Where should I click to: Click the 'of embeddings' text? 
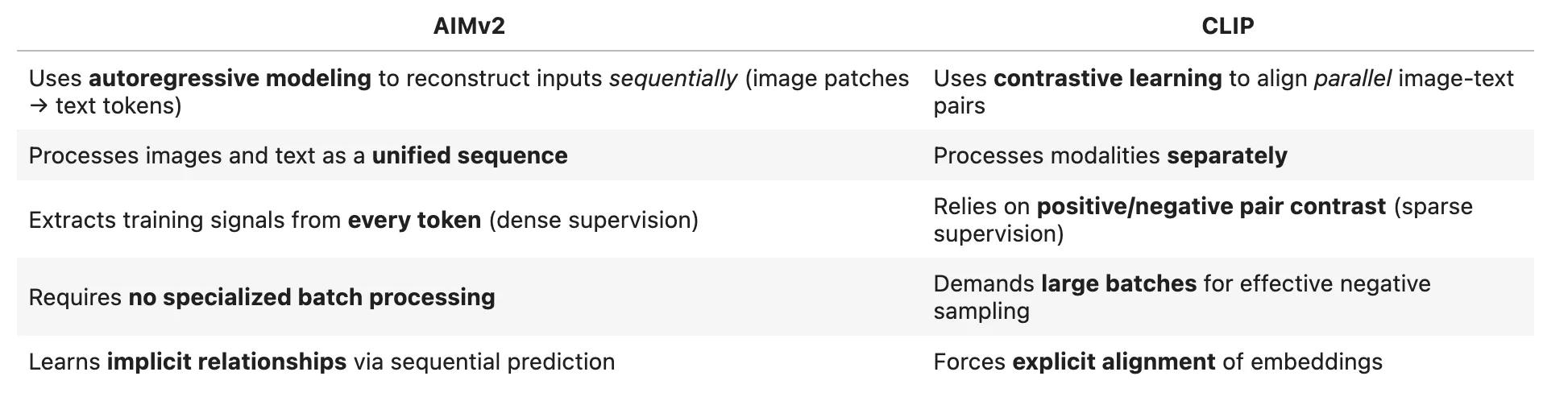(1302, 362)
